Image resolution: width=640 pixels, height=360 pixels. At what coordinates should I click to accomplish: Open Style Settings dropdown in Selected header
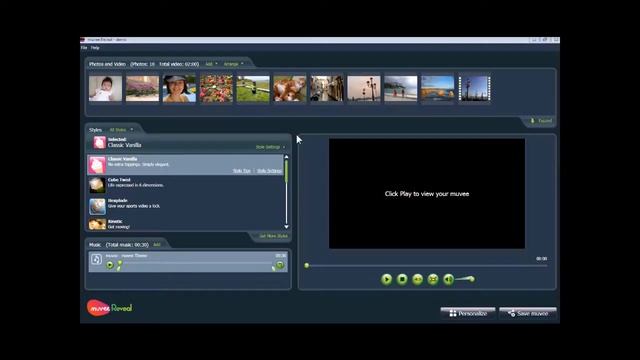coord(270,147)
